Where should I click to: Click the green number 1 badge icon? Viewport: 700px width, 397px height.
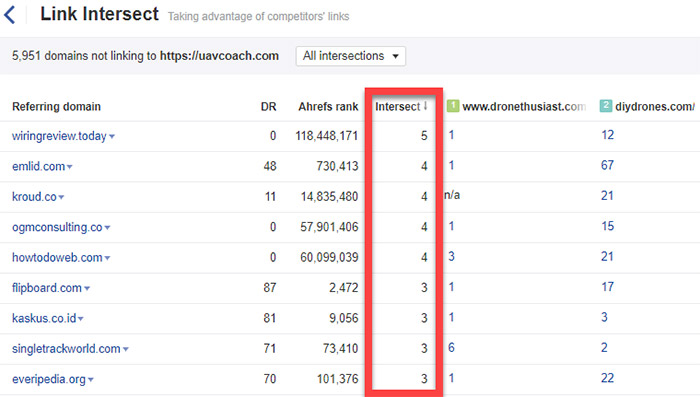(453, 106)
